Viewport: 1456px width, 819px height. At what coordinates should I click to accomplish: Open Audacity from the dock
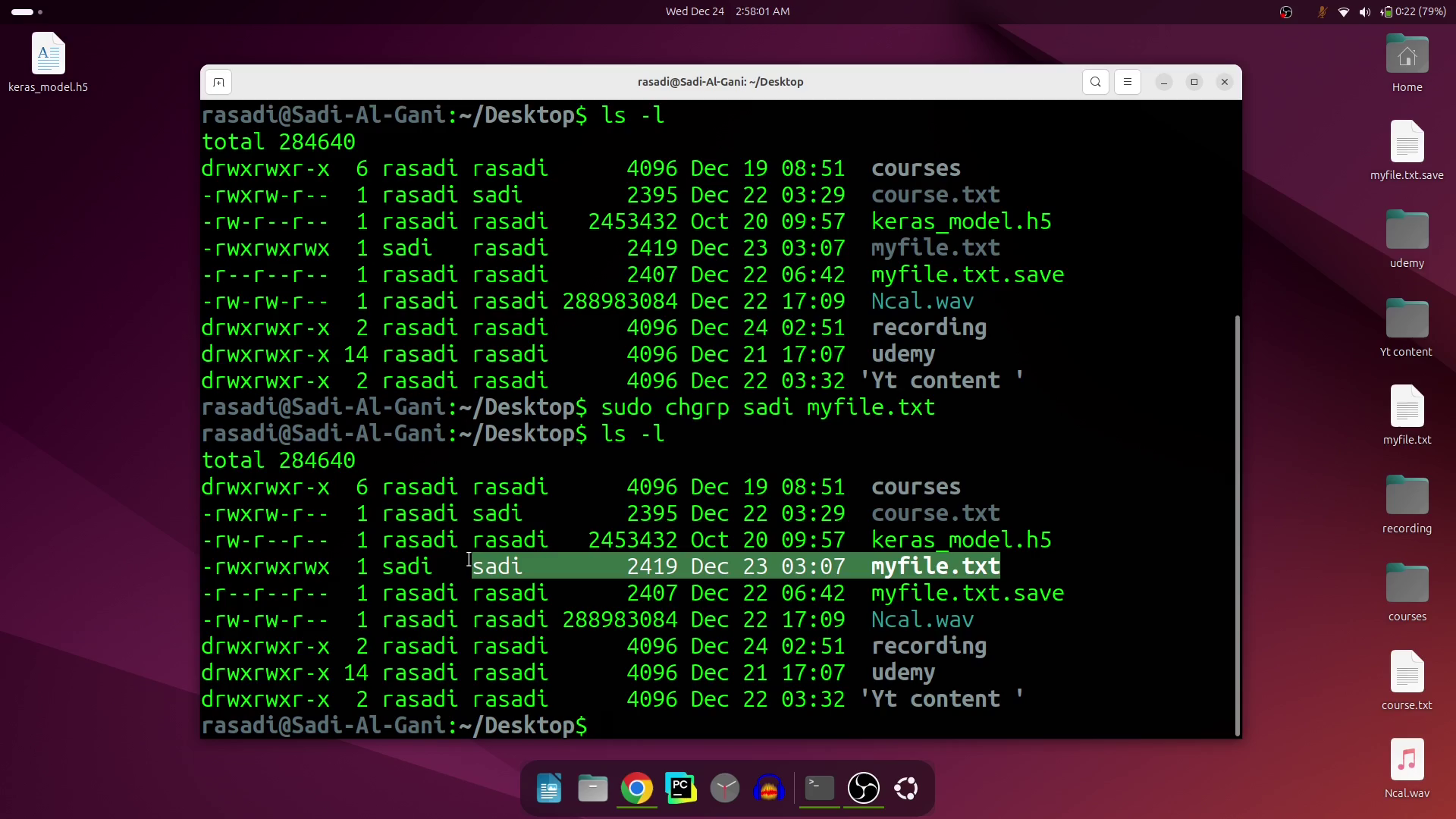[769, 789]
